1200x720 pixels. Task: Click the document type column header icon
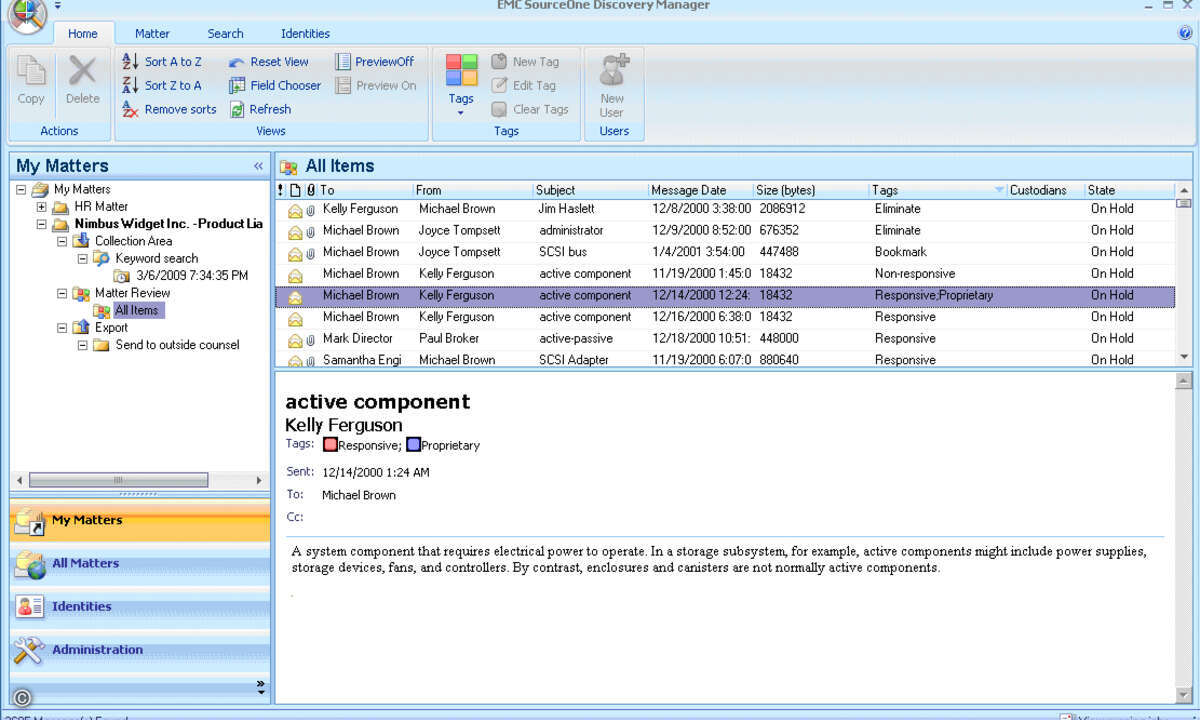(x=295, y=190)
